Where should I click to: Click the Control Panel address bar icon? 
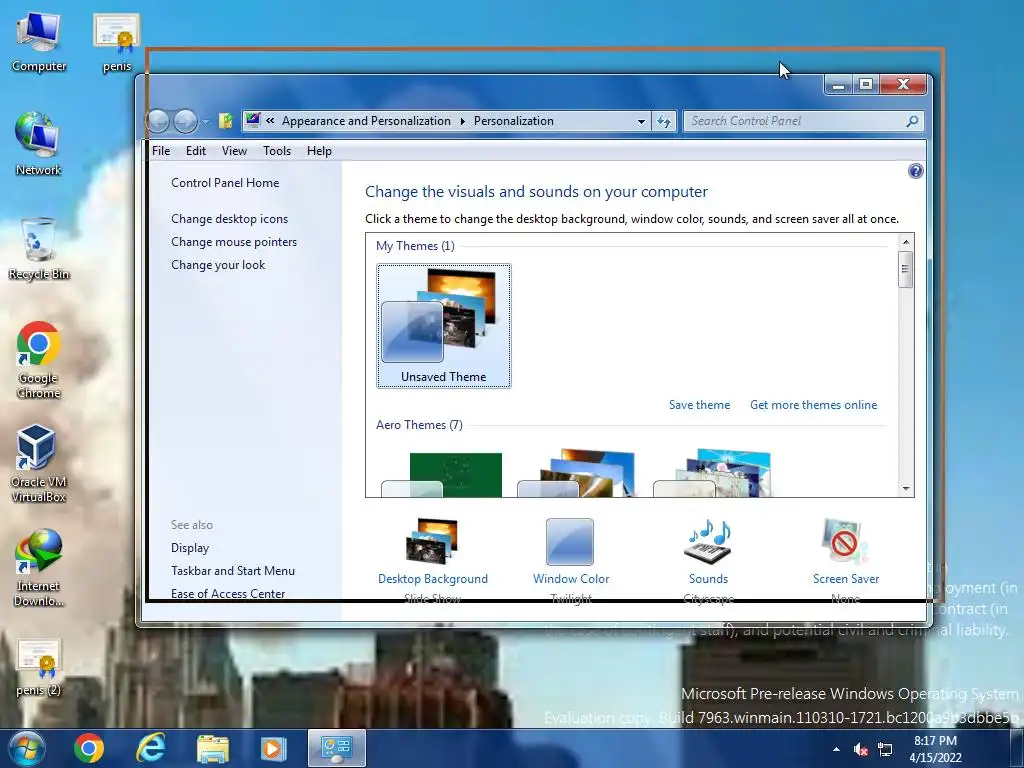(x=253, y=120)
